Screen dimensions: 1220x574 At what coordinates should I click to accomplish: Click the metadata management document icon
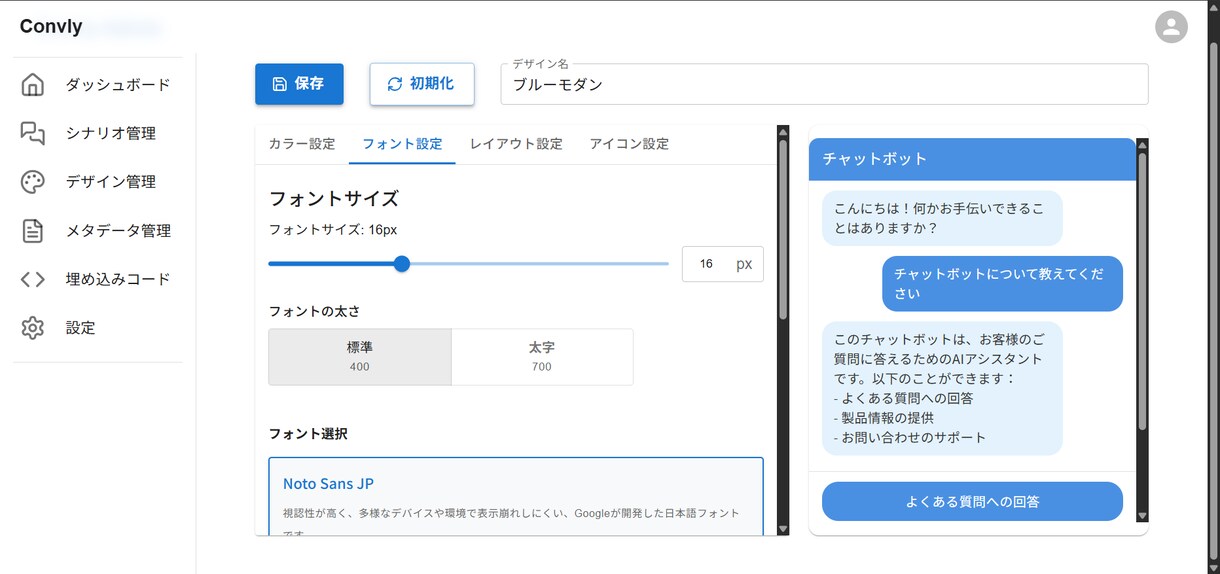click(x=33, y=231)
